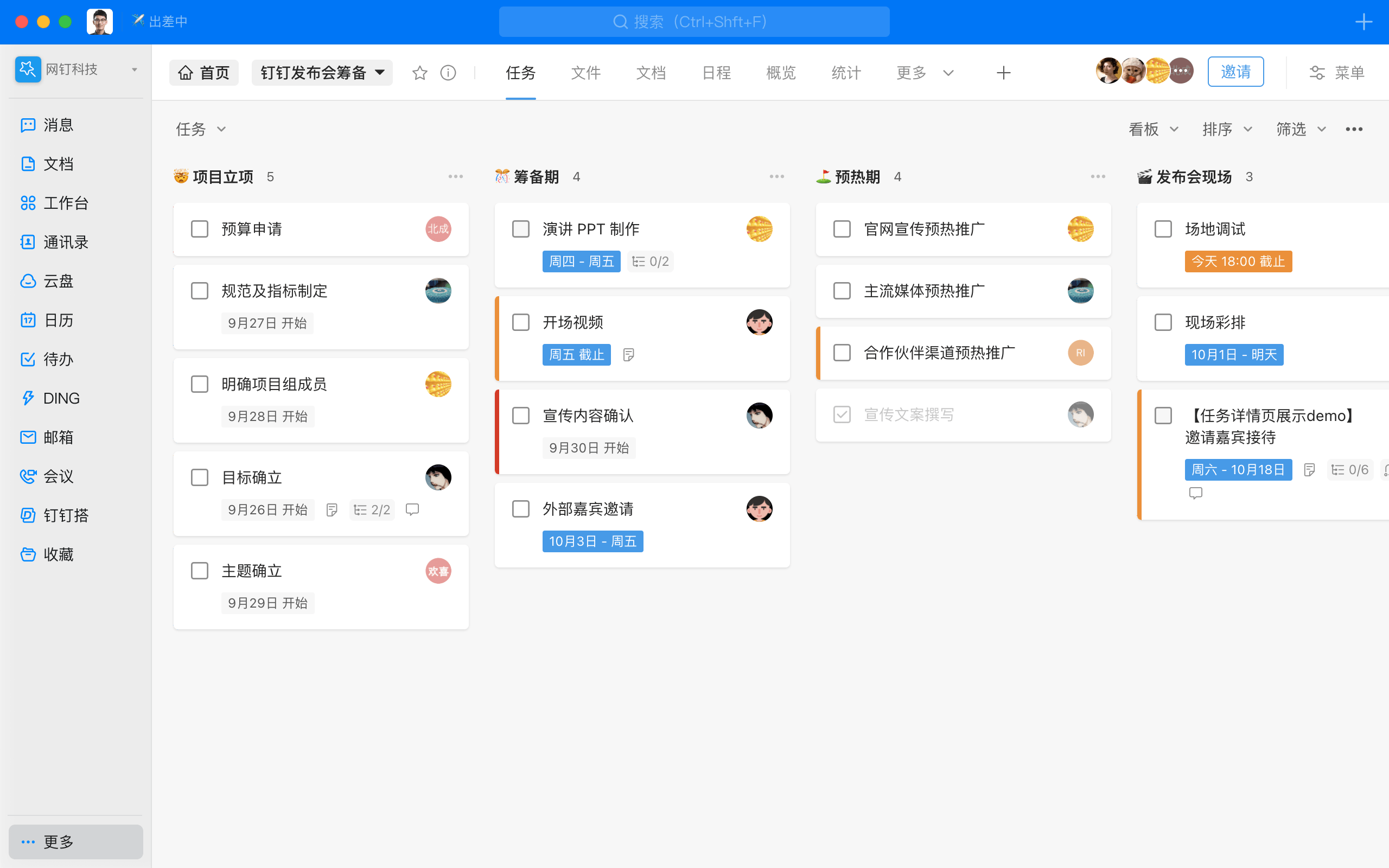Toggle checkbox for 演讲 PPT 制作 task
This screenshot has width=1389, height=868.
click(521, 228)
